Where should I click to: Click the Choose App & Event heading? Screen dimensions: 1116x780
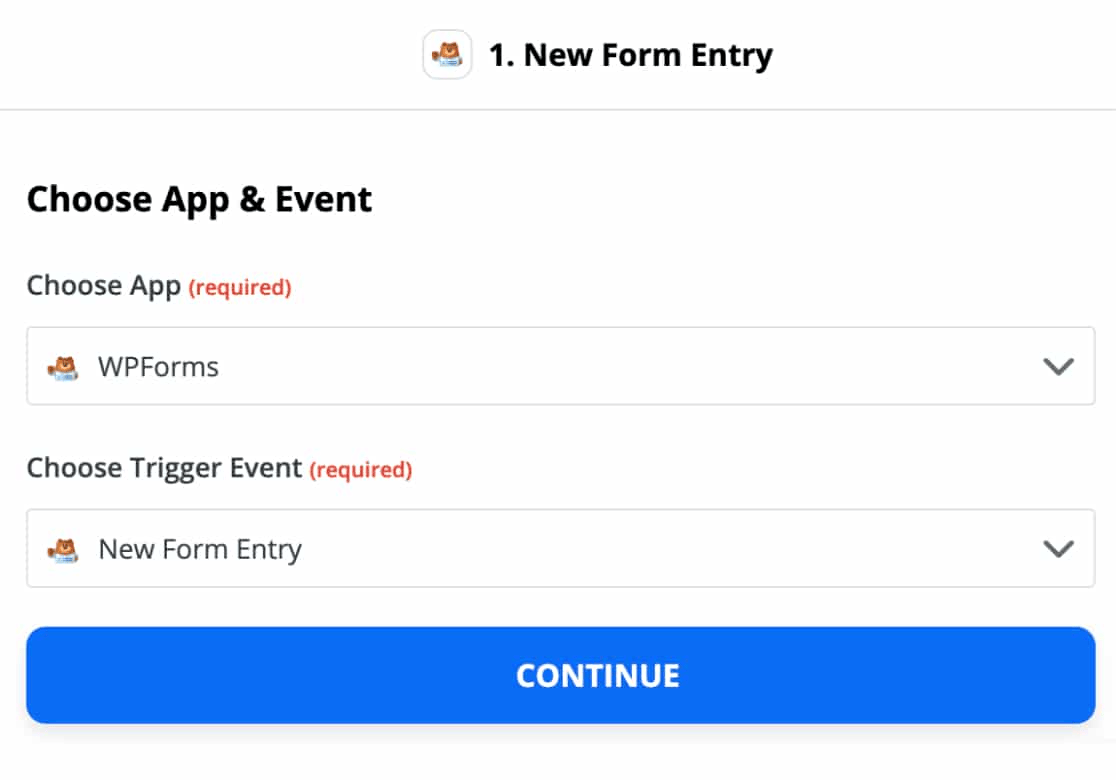pyautogui.click(x=199, y=199)
